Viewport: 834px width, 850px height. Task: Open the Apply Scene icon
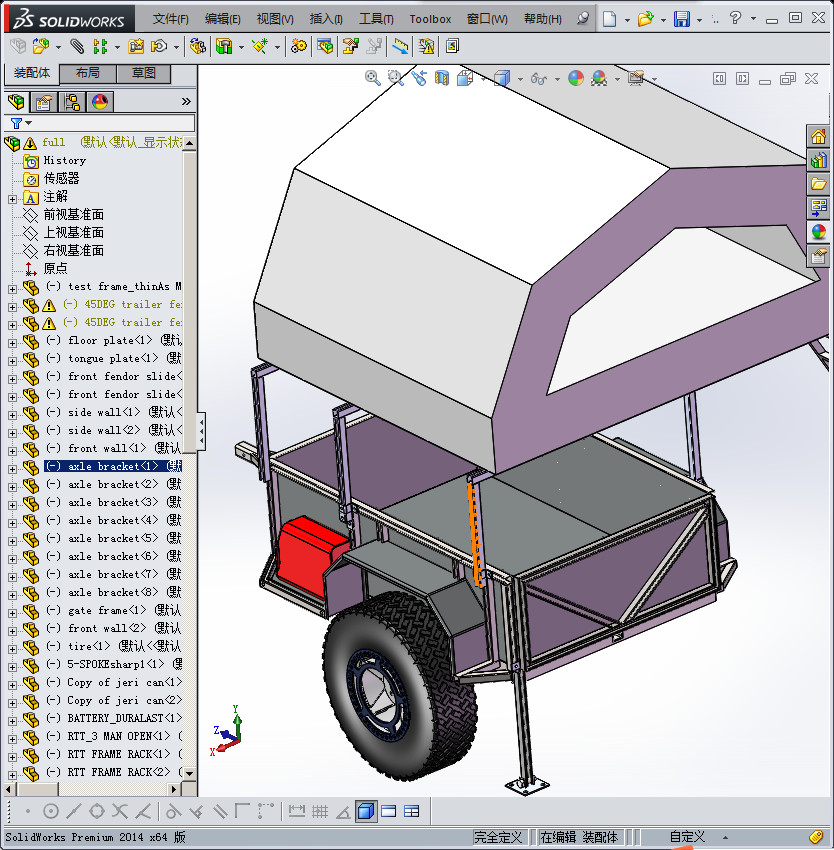(x=599, y=79)
